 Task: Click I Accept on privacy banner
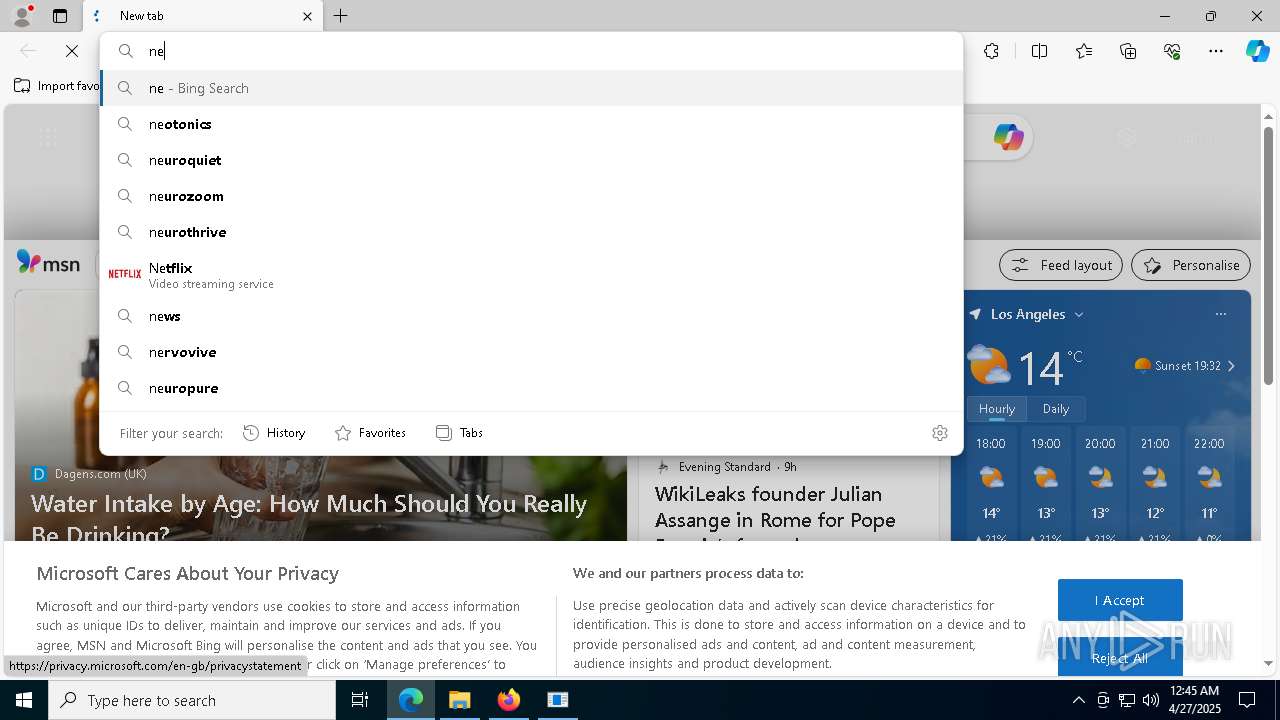coord(1120,600)
